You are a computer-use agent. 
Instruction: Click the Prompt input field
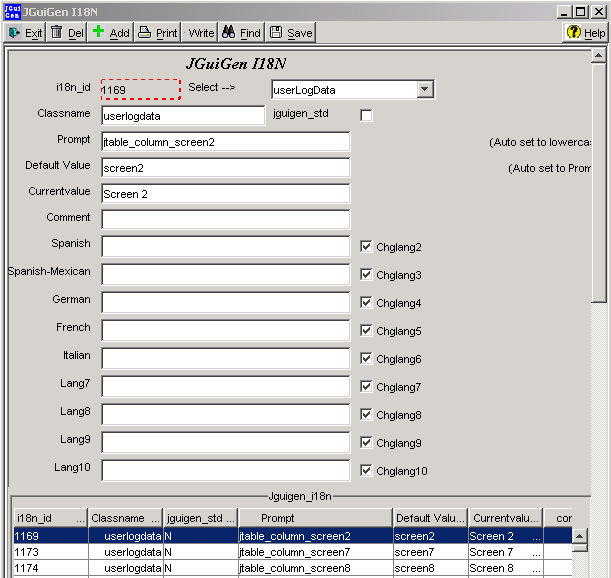226,142
